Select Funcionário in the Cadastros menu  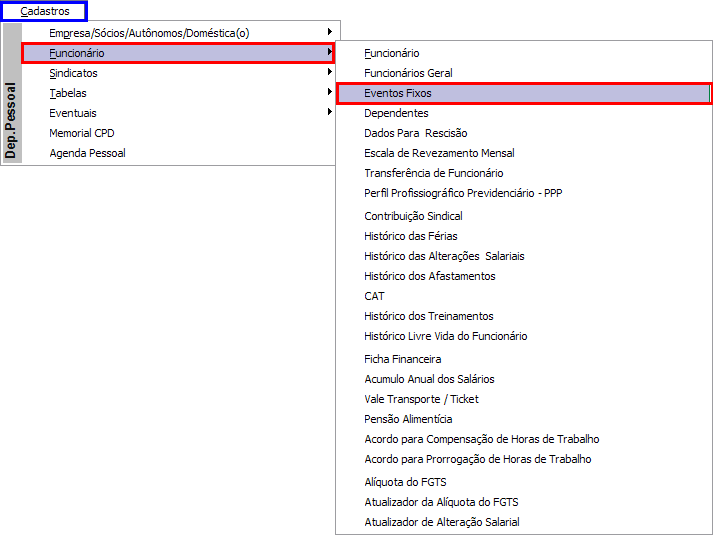click(x=178, y=53)
